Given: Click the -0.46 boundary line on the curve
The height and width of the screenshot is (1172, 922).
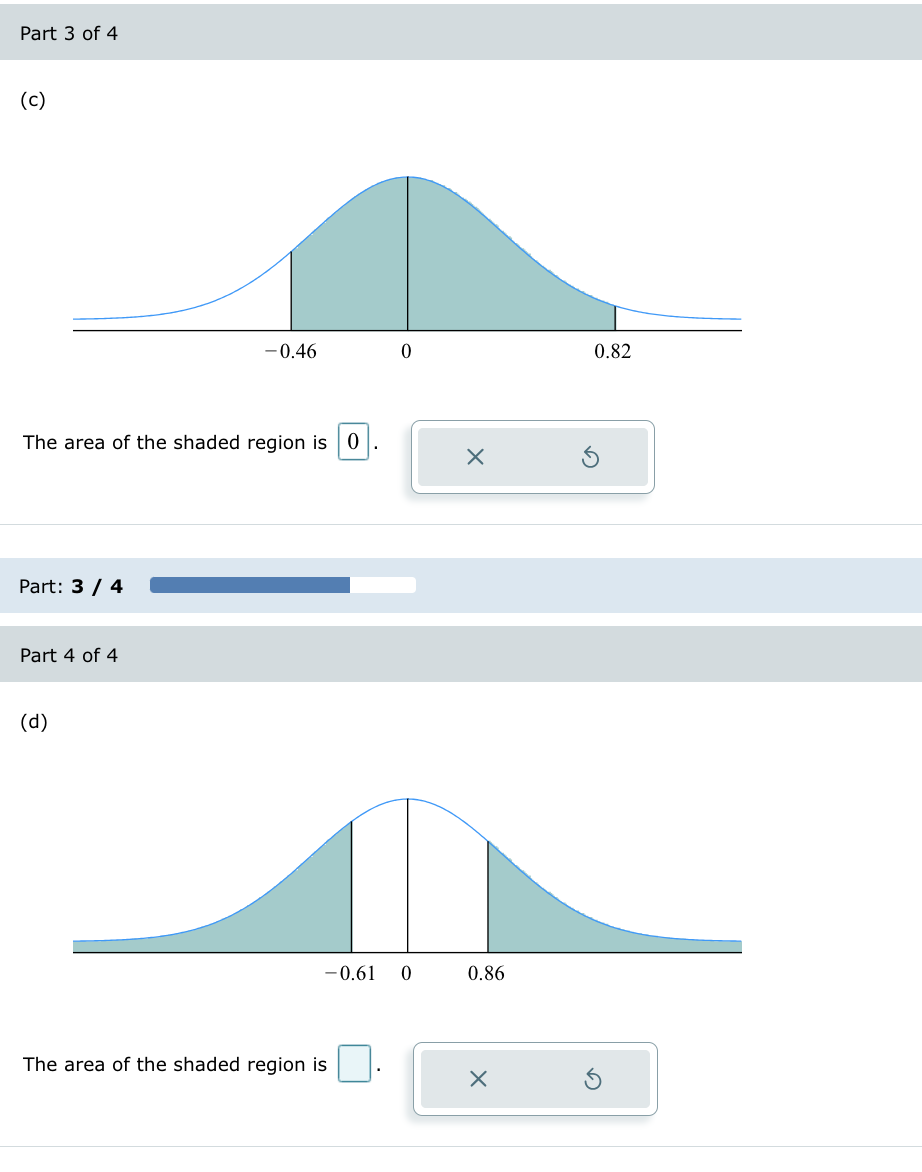Looking at the screenshot, I should 291,290.
